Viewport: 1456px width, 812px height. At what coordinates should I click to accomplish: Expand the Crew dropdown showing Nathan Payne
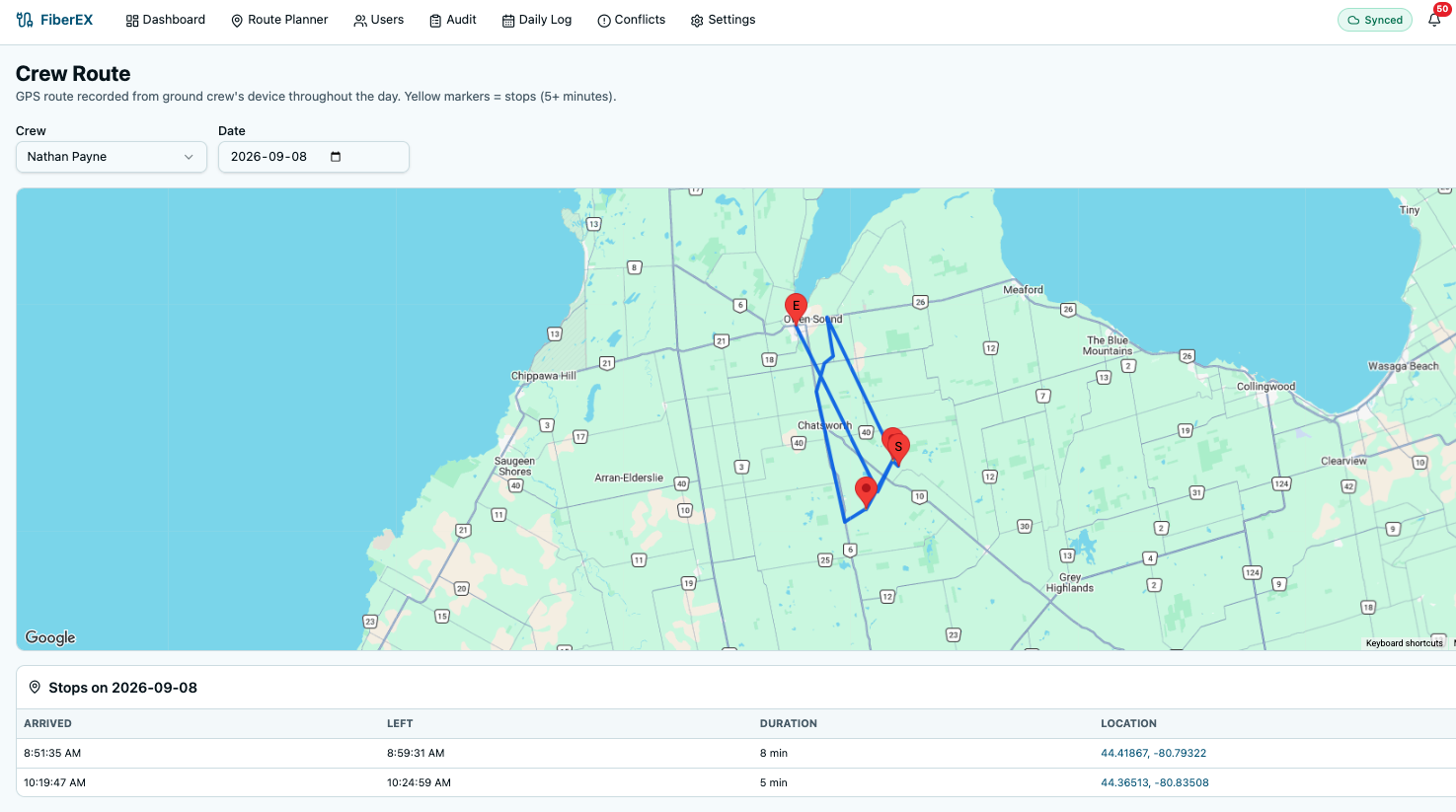[x=112, y=157]
